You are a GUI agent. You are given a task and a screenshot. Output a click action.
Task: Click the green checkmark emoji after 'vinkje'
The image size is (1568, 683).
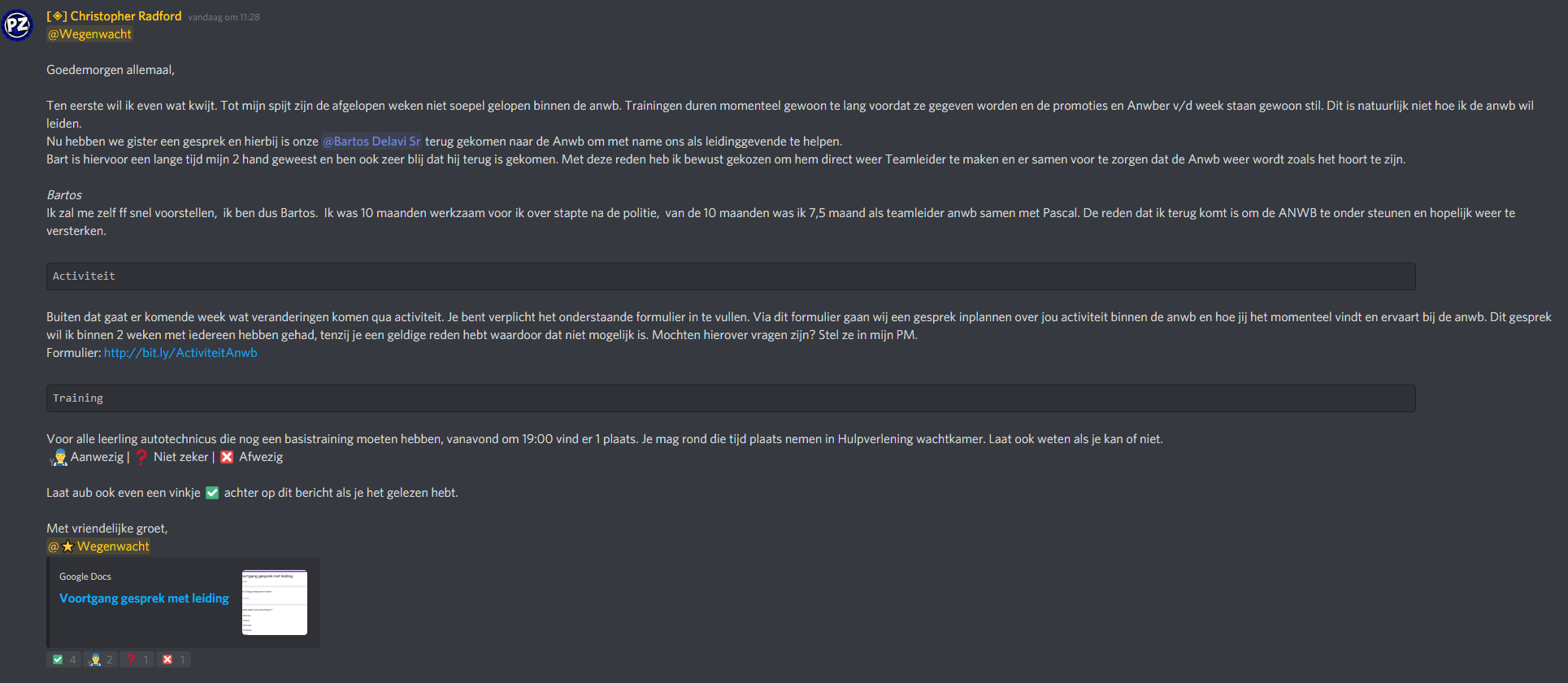coord(212,493)
